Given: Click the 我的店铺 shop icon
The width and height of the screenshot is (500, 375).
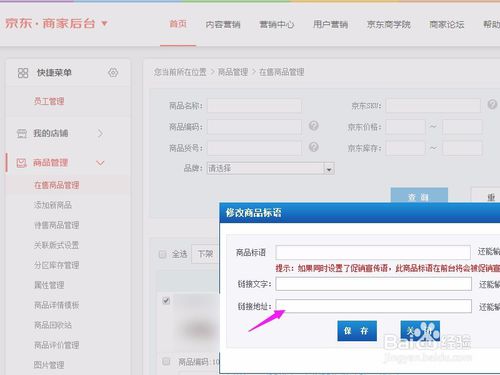Looking at the screenshot, I should [22, 134].
